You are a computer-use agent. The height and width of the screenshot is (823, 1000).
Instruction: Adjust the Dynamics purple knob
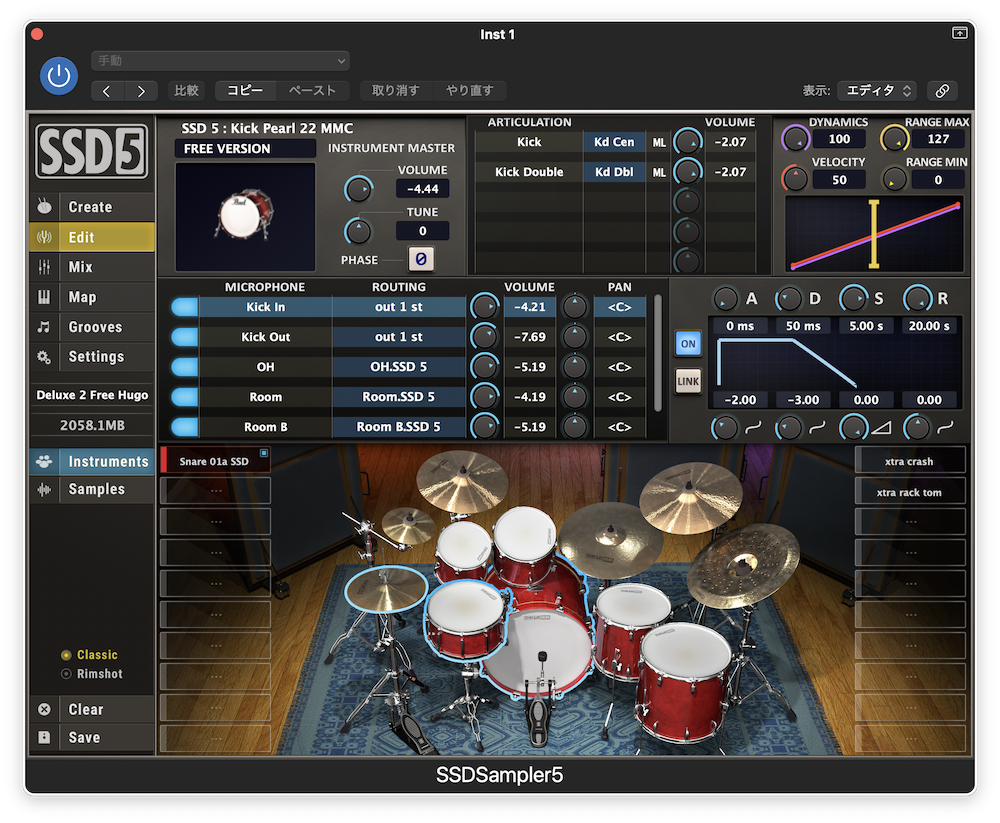coord(796,138)
